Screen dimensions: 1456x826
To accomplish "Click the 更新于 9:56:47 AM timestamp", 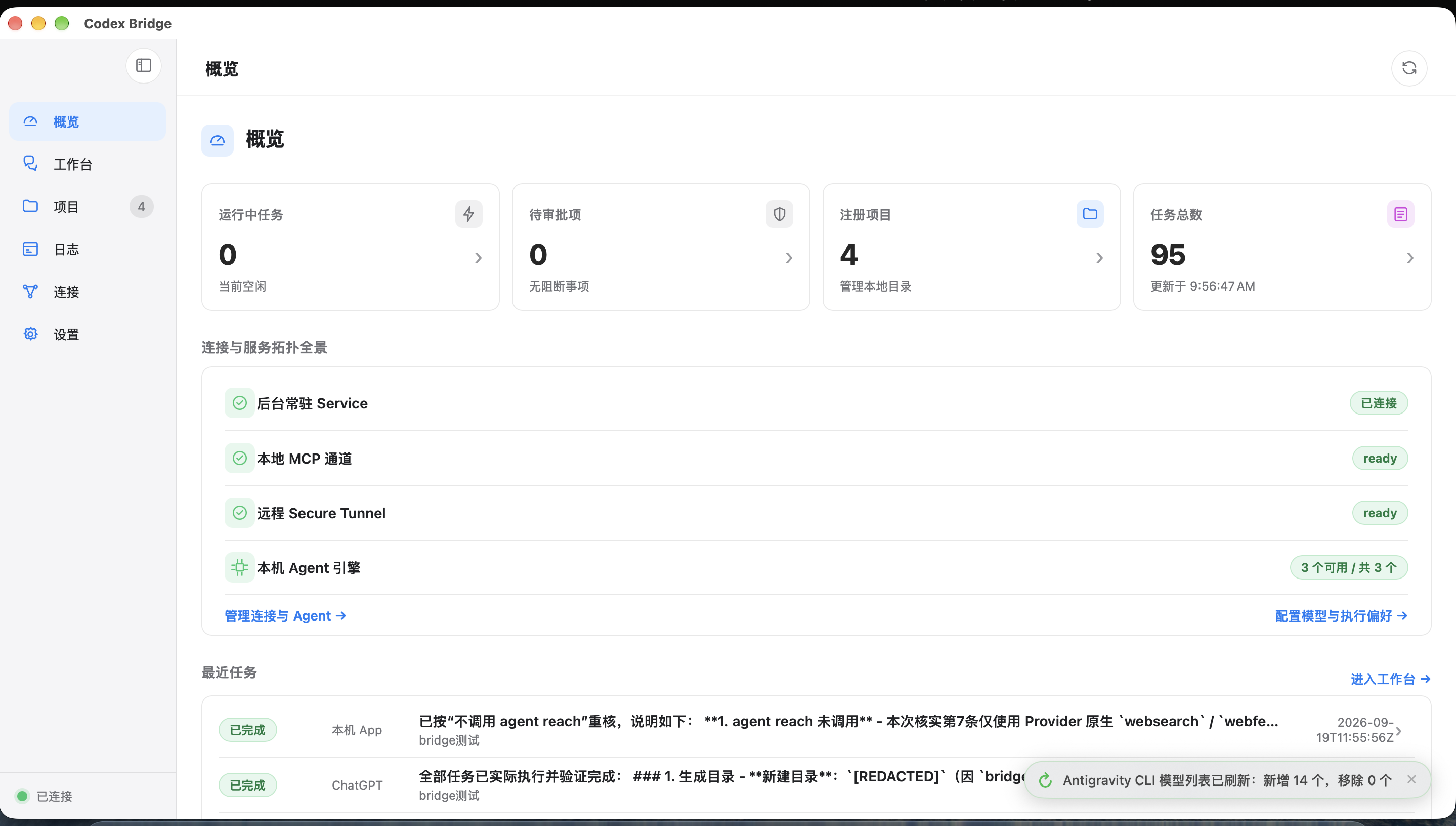I will [1202, 286].
